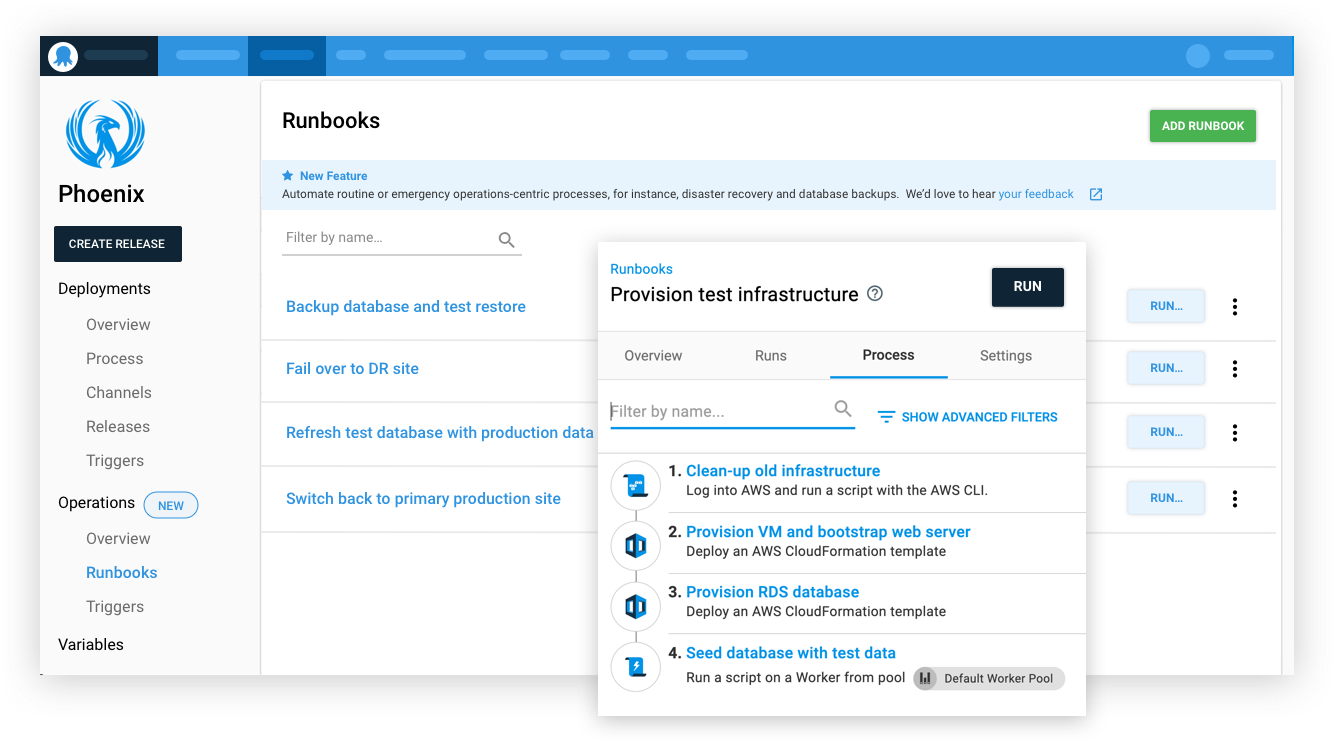The width and height of the screenshot is (1334, 742).
Task: Open the user avatar in top bar
Action: point(1198,56)
